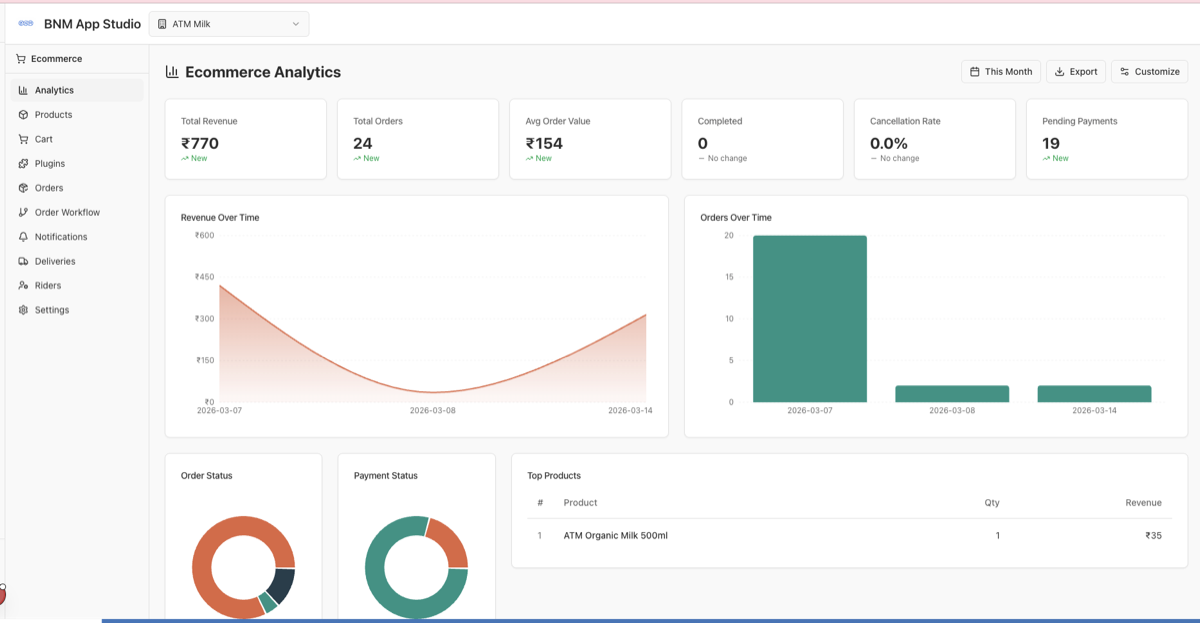Open the ATM Milk store selector dropdown
The height and width of the screenshot is (623, 1200).
click(x=228, y=23)
